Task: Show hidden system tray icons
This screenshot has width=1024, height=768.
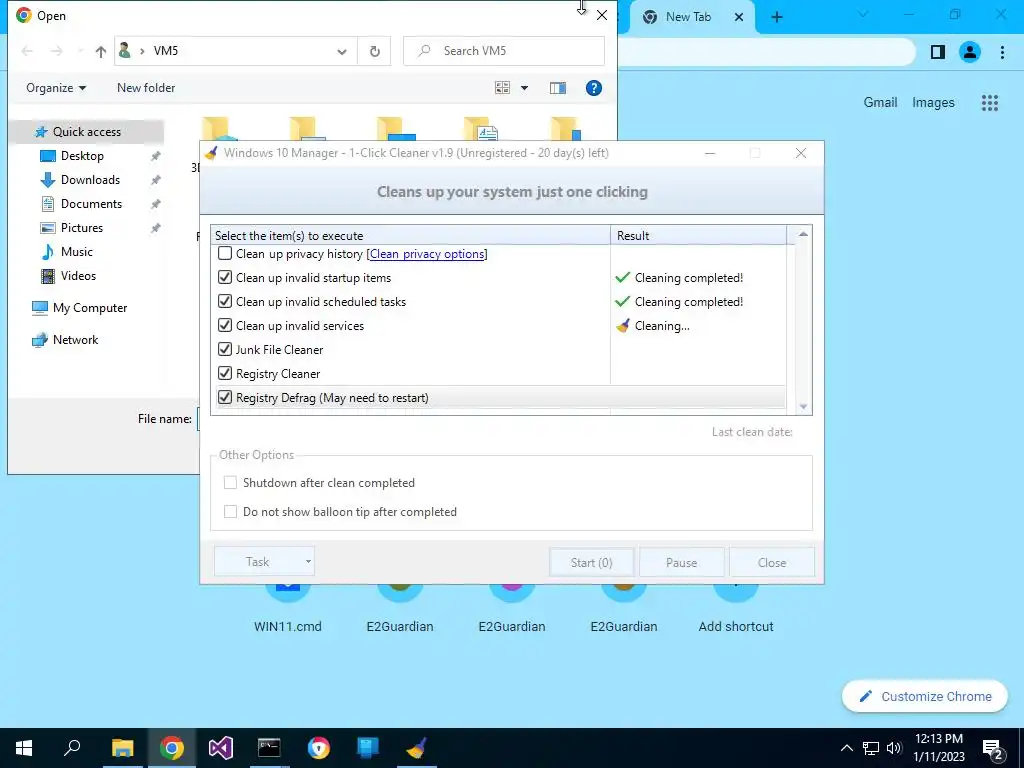Action: (x=846, y=748)
